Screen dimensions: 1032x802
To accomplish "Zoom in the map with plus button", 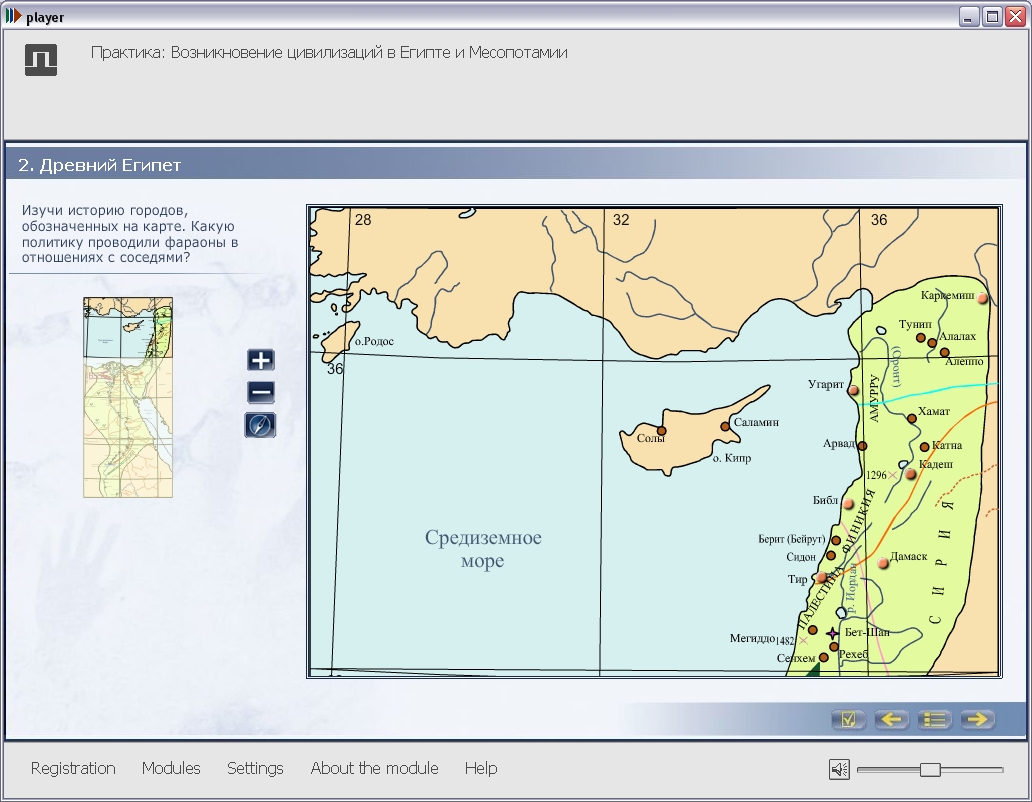I will 261,360.
